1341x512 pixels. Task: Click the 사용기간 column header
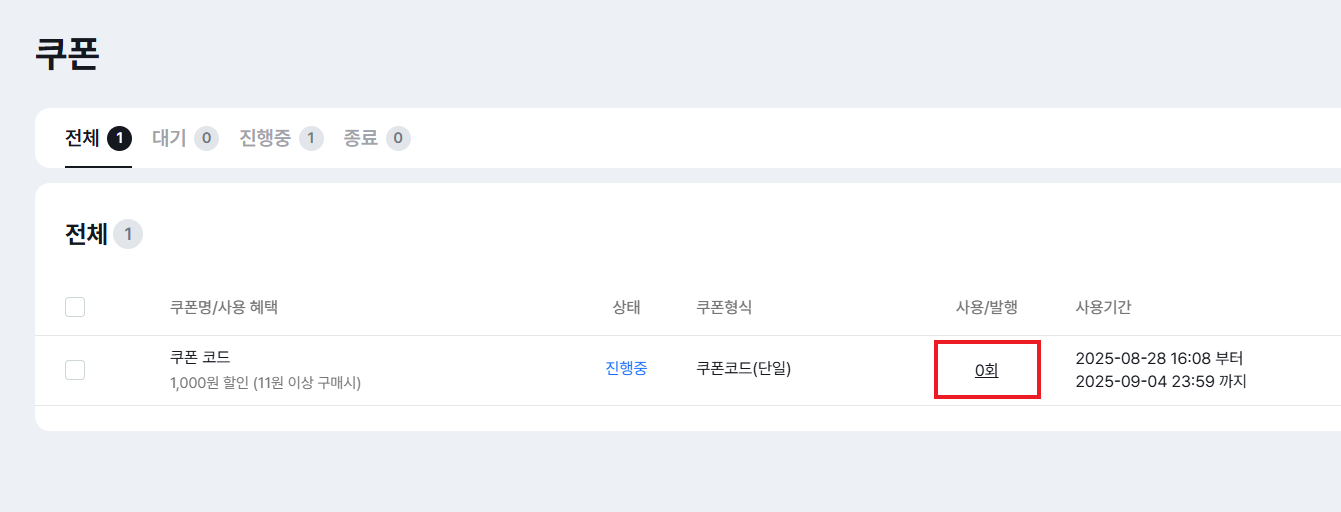(x=1103, y=307)
